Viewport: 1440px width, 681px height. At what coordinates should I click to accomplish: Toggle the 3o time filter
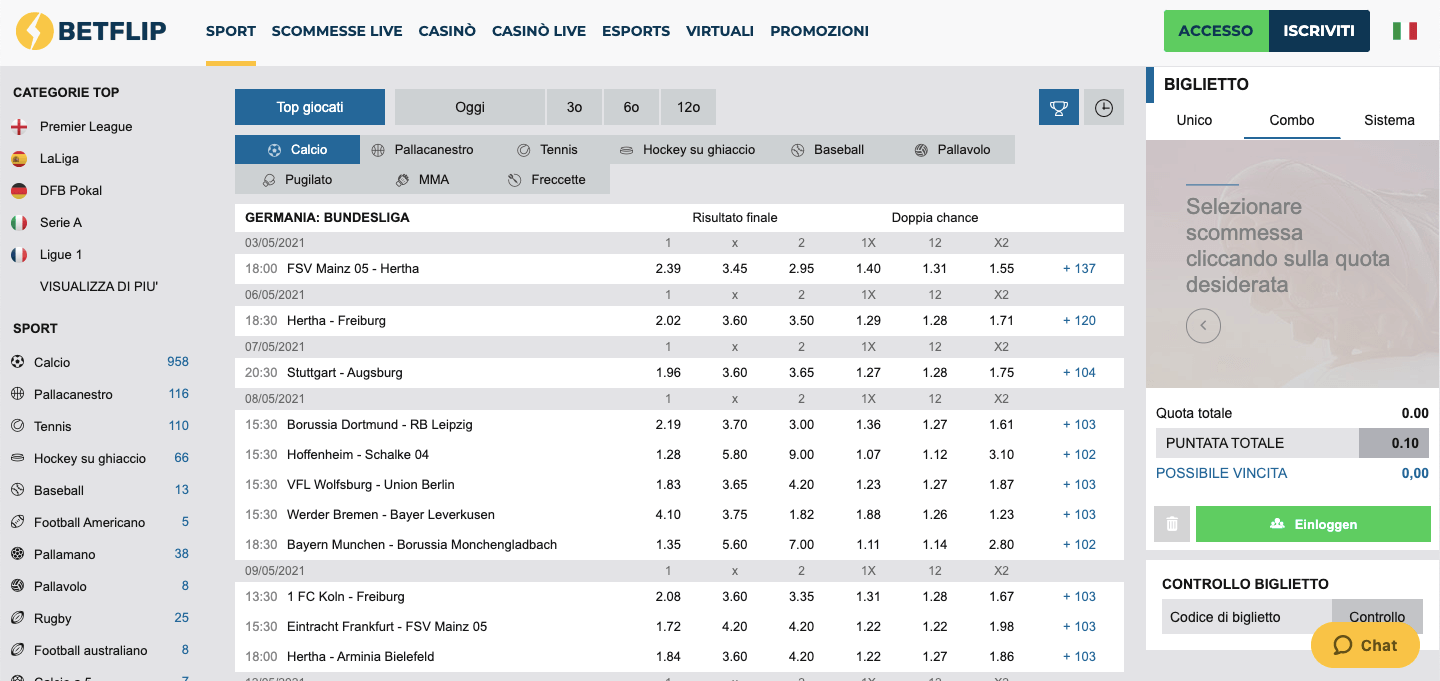[x=574, y=106]
